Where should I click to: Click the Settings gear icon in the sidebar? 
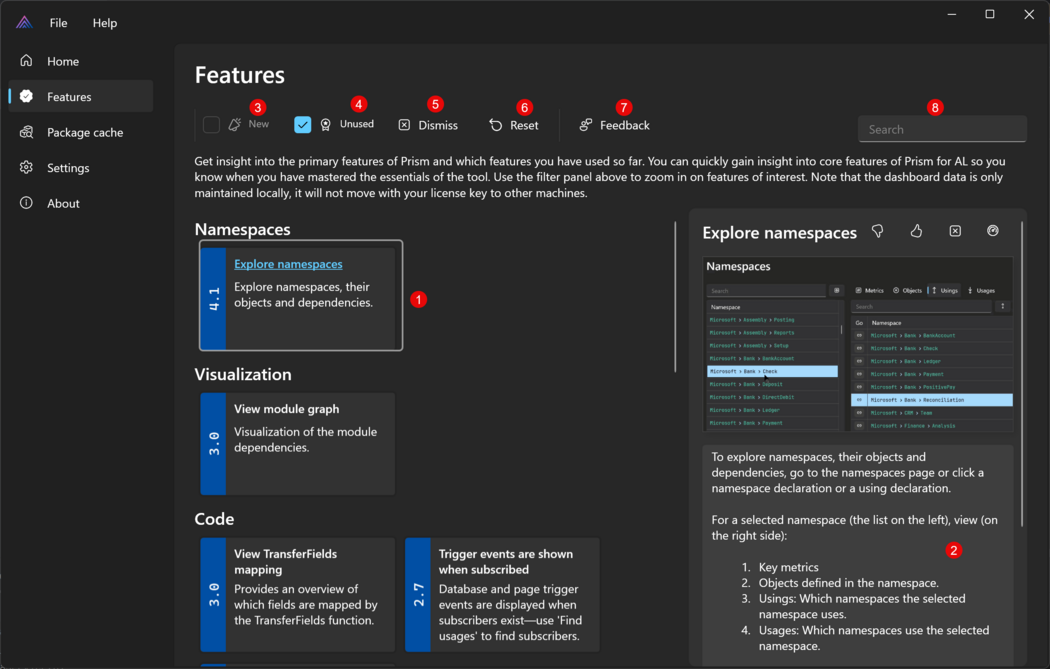[x=27, y=168]
